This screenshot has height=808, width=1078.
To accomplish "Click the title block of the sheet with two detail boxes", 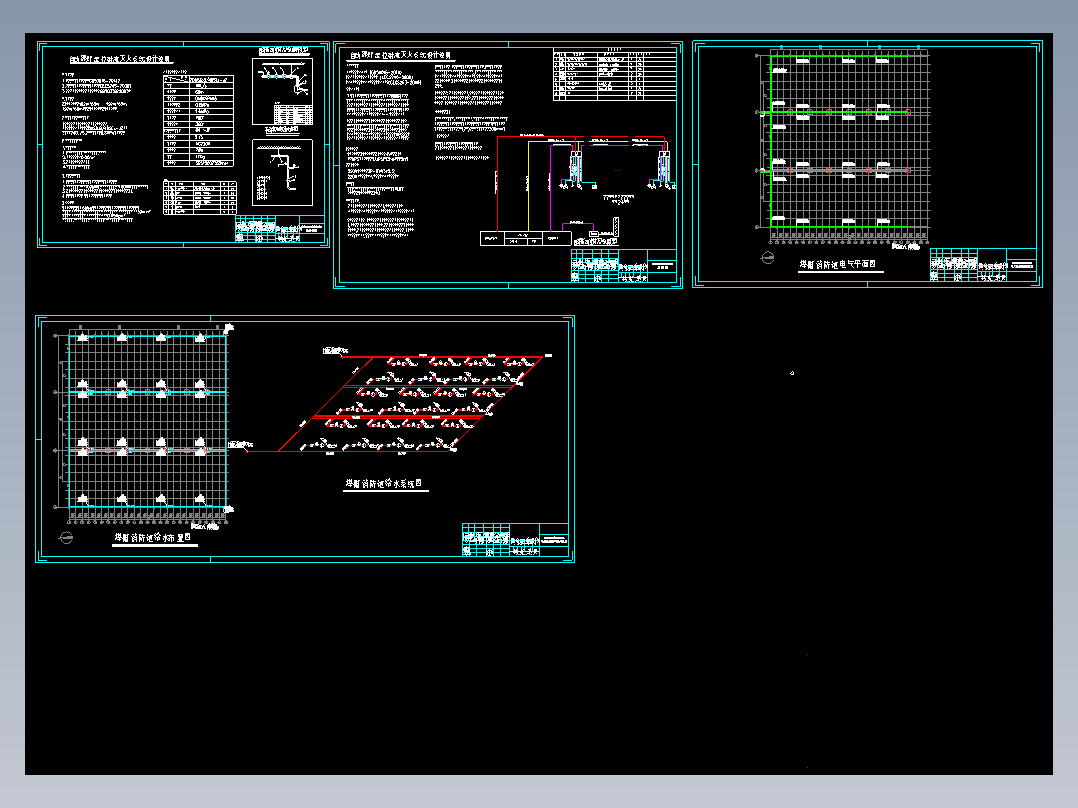I will [x=280, y=228].
